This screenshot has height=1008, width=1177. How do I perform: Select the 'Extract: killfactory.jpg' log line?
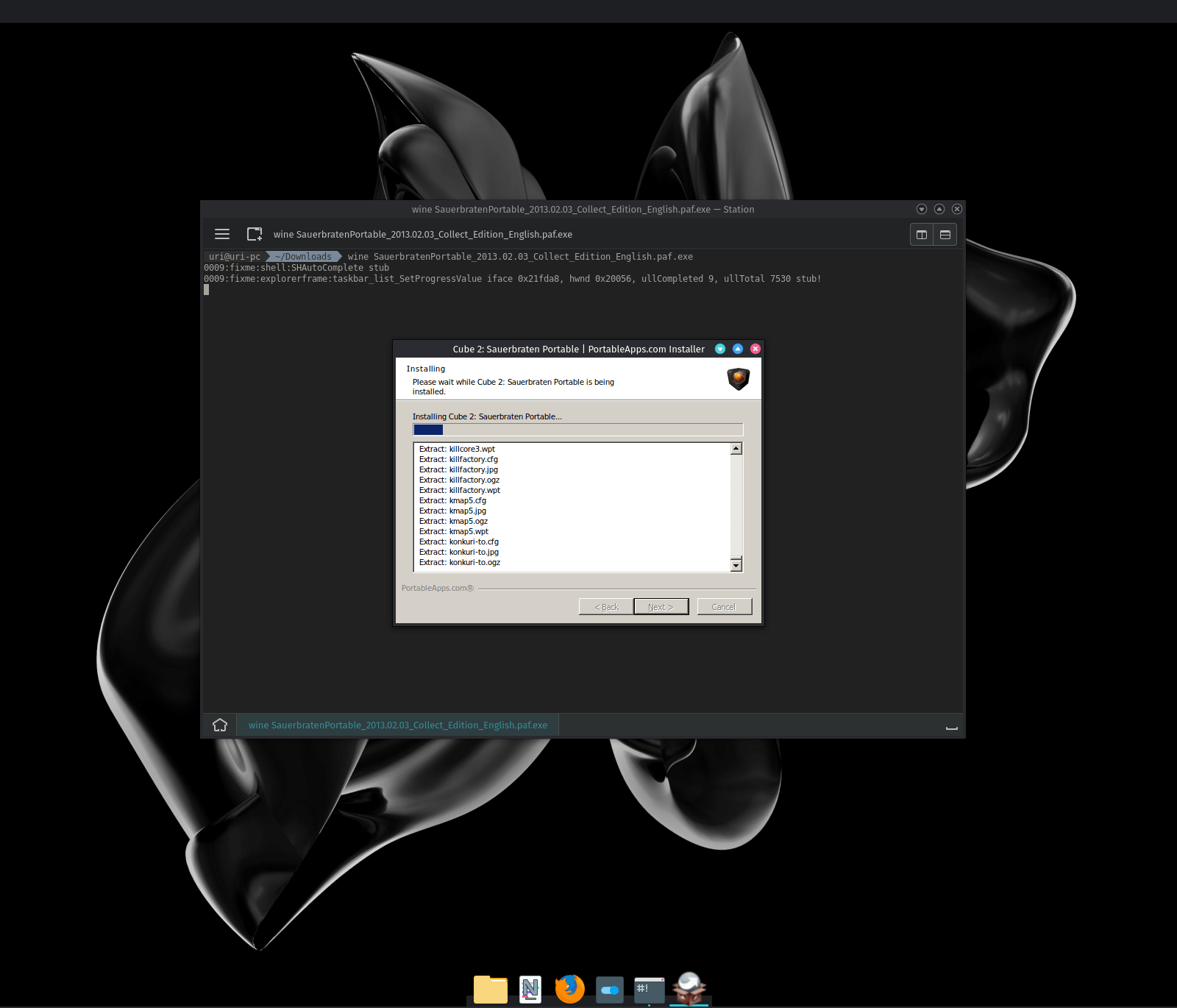click(458, 469)
